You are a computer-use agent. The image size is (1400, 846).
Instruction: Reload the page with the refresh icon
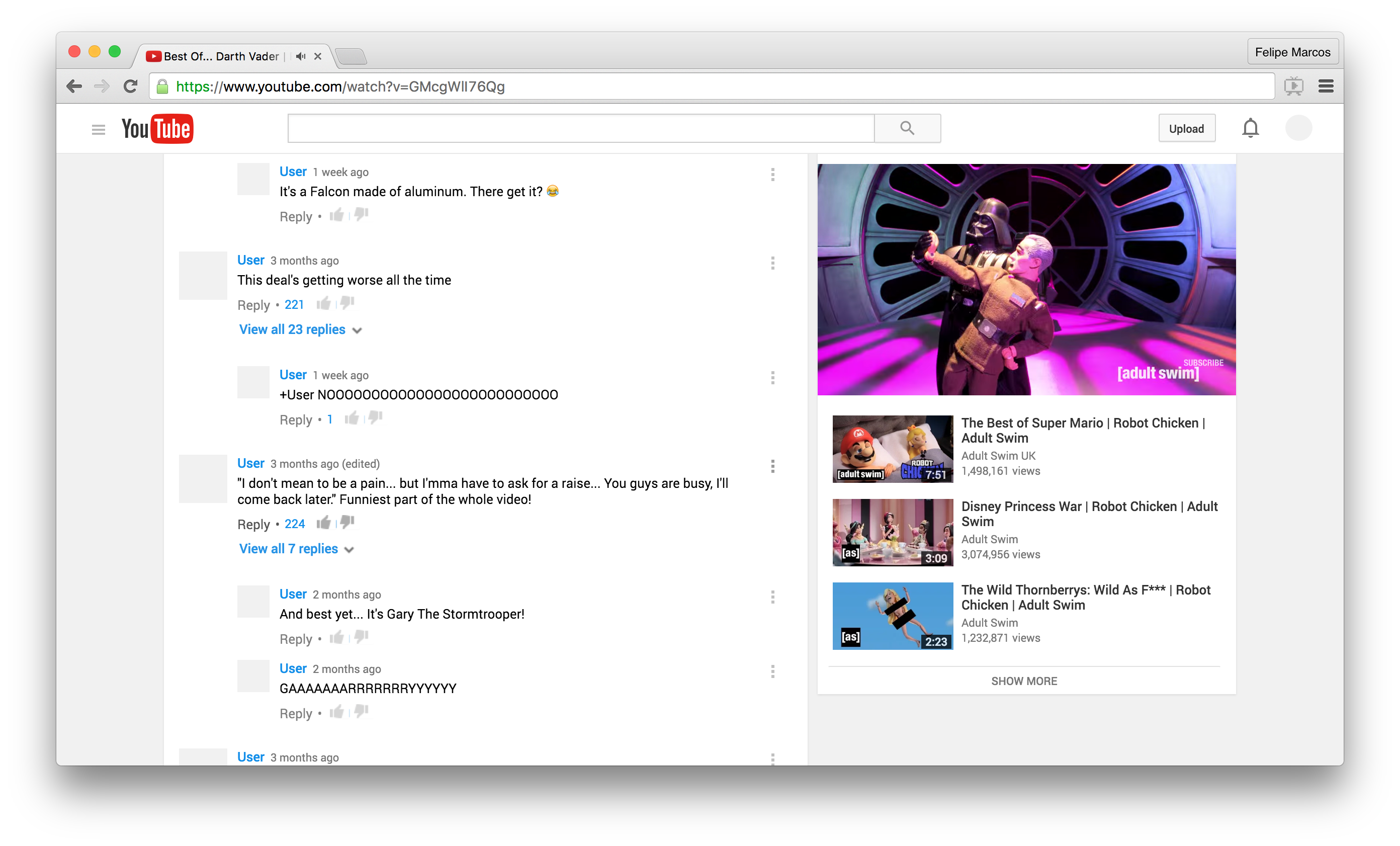tap(130, 86)
